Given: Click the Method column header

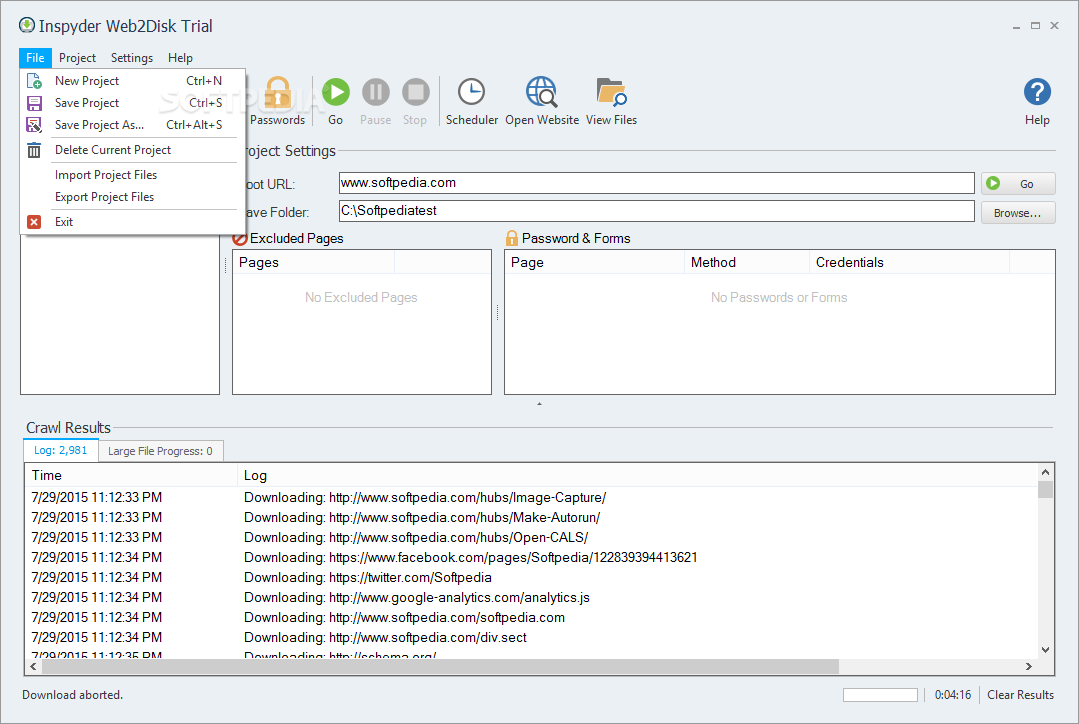Looking at the screenshot, I should coord(747,262).
